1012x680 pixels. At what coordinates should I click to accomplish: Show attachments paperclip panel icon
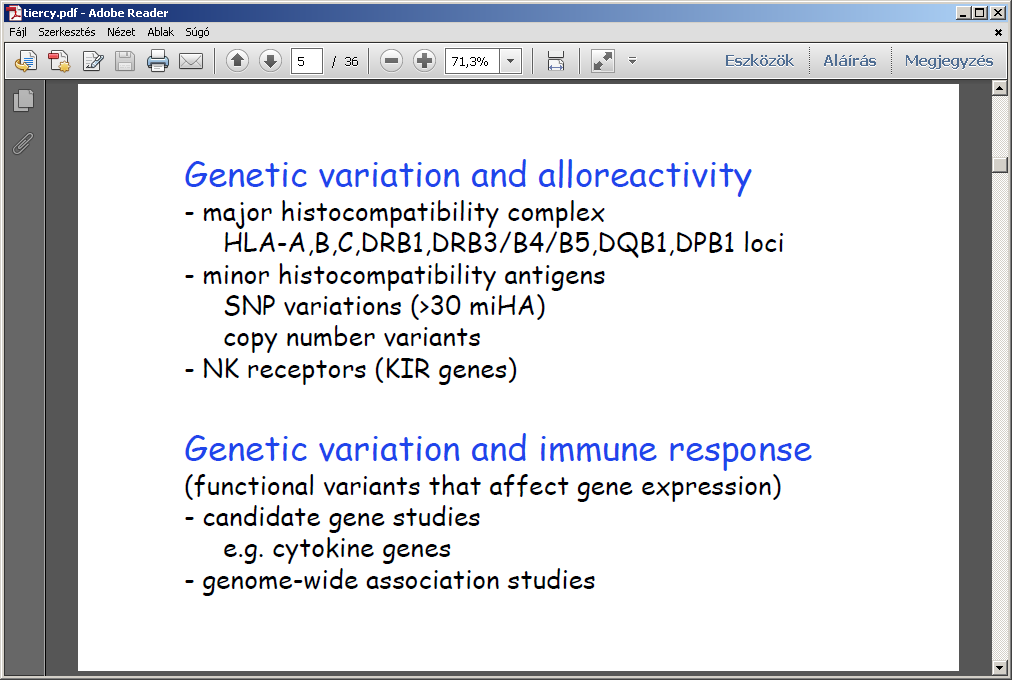[23, 143]
